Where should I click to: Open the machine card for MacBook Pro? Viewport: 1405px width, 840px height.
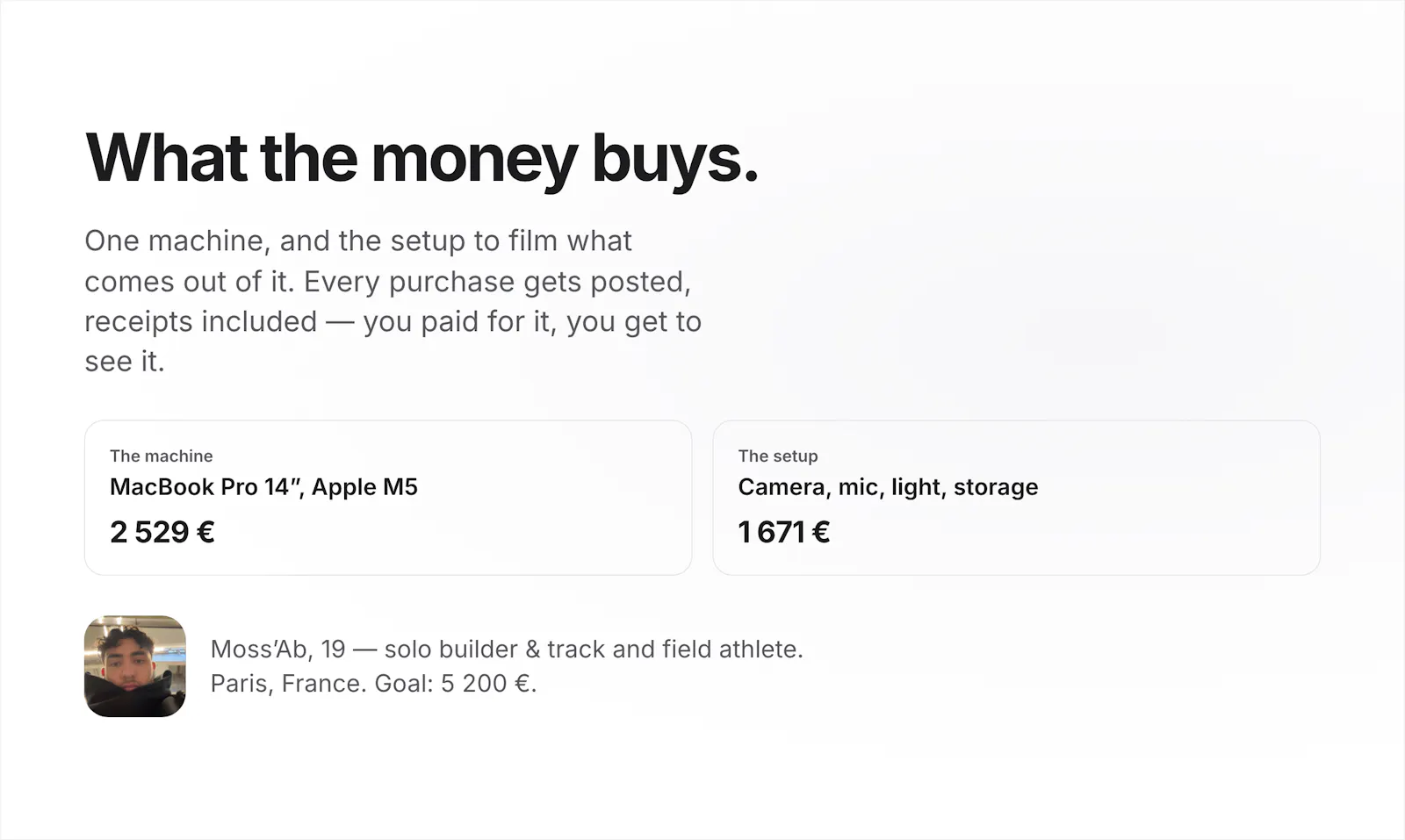[x=388, y=498]
